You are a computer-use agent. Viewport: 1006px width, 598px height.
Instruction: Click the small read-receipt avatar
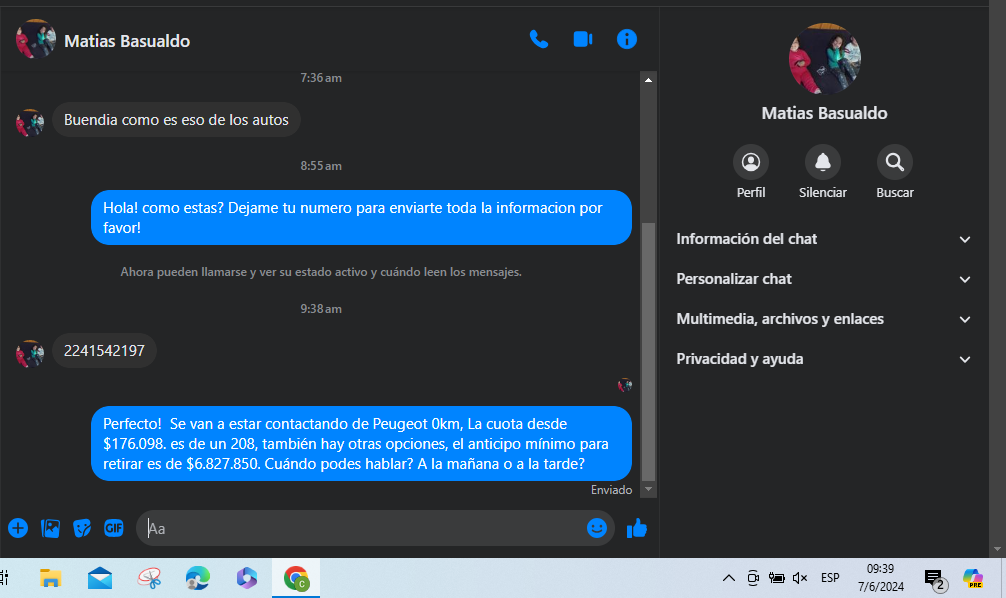coord(625,385)
